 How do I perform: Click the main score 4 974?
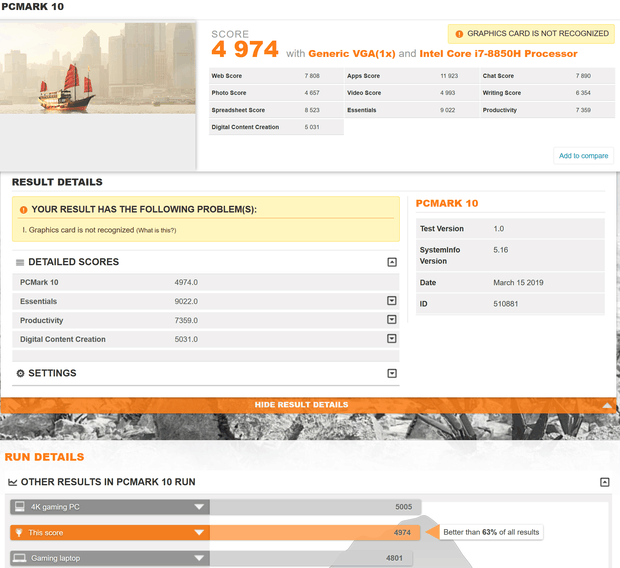[x=245, y=49]
